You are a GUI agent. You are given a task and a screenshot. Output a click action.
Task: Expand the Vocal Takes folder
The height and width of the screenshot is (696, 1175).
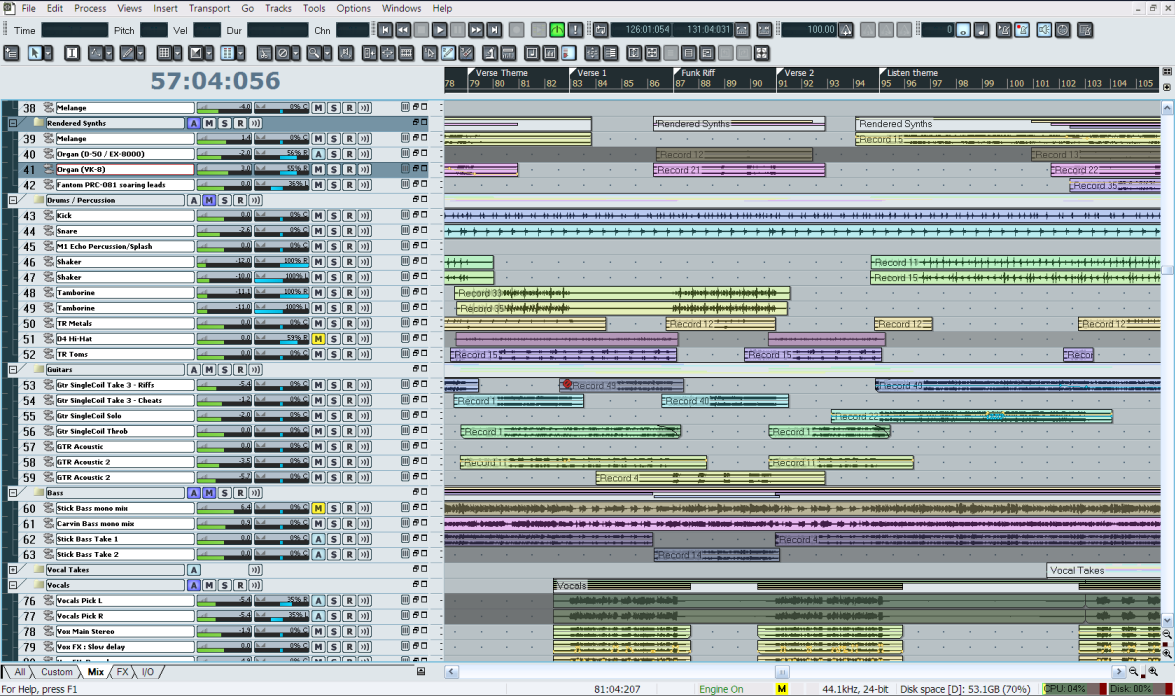13,570
